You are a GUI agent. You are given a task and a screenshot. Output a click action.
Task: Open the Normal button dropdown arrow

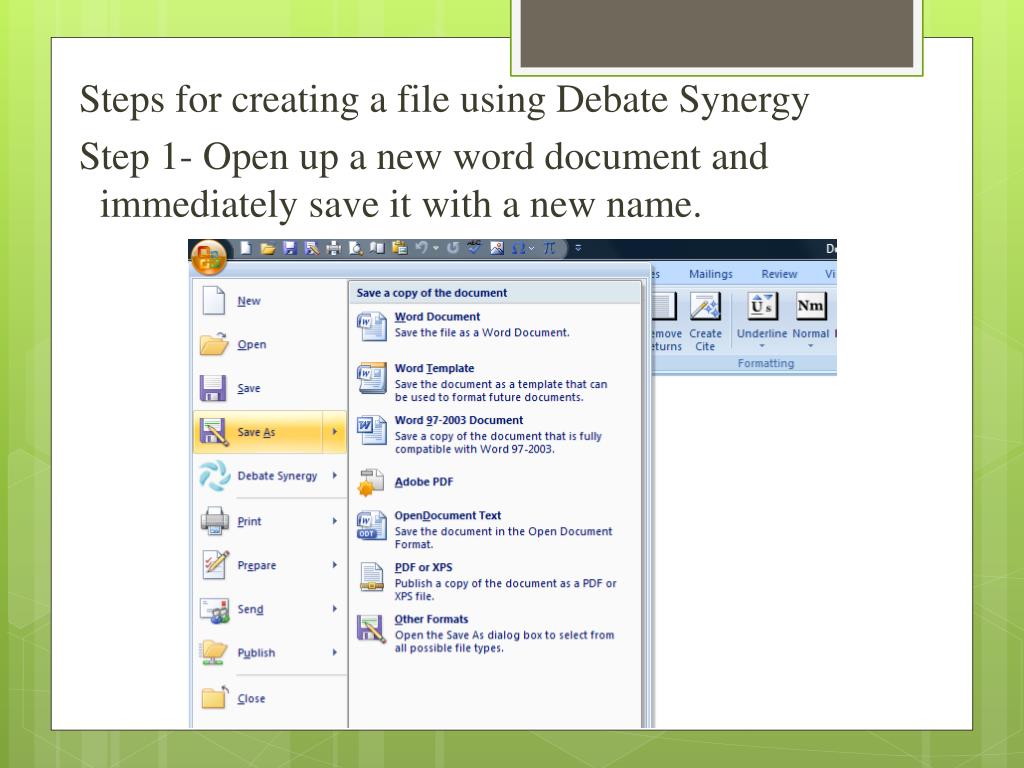pos(810,346)
